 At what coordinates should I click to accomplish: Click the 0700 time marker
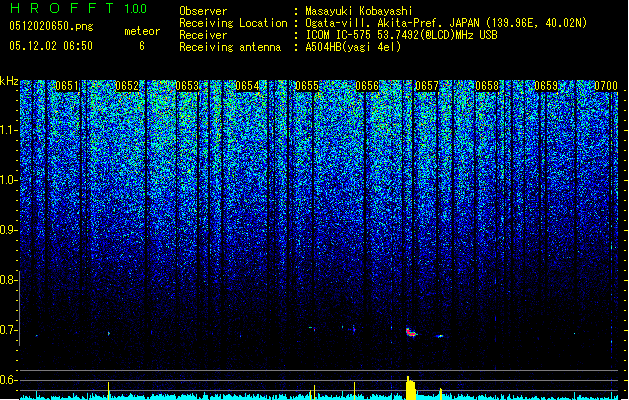click(x=606, y=86)
